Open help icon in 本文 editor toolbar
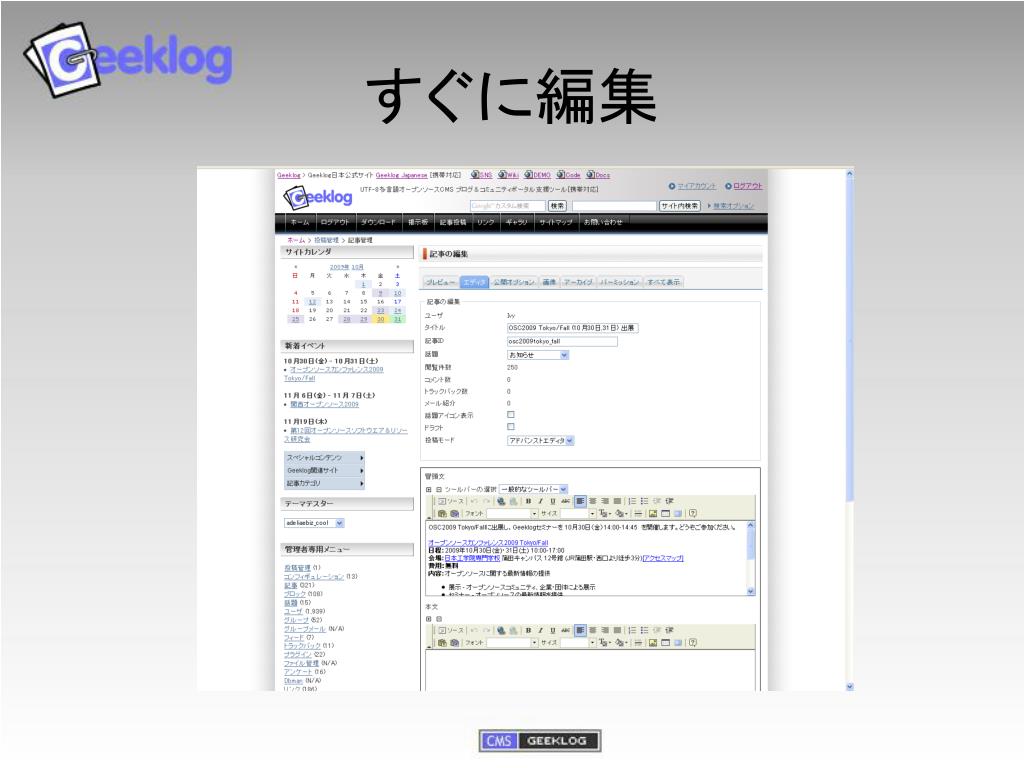The width and height of the screenshot is (1024, 768). pos(693,643)
